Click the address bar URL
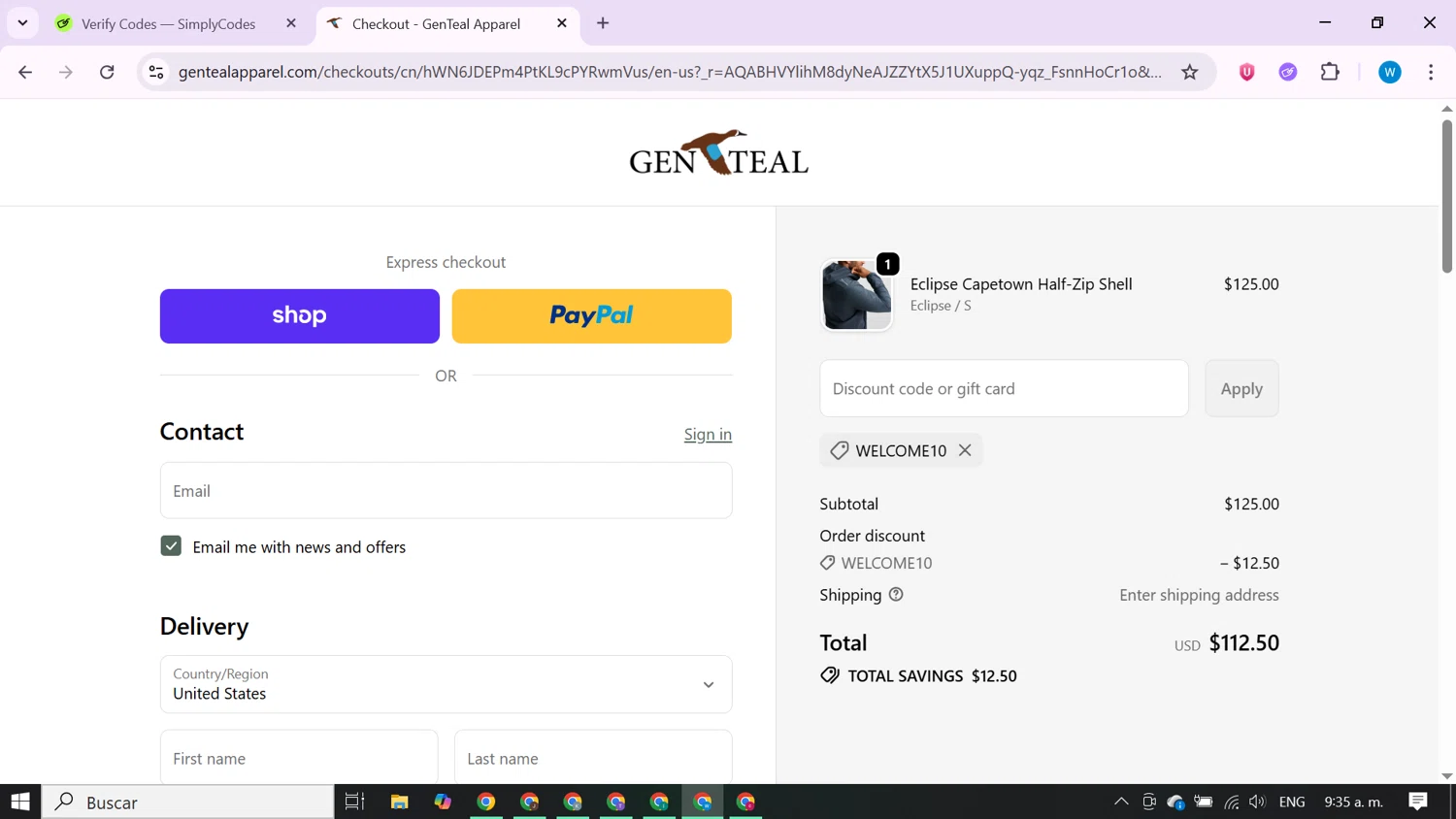Screen dimensions: 1456x819 tap(670, 72)
